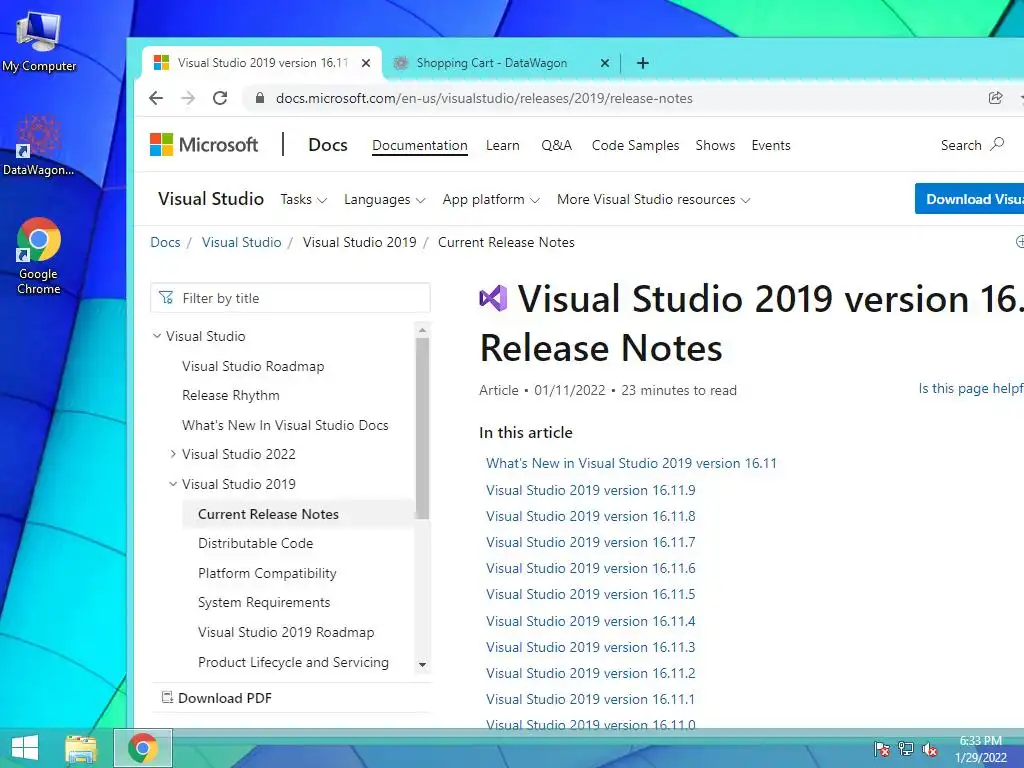Jump to Visual Studio 2019 version 16.11.1

[590, 699]
